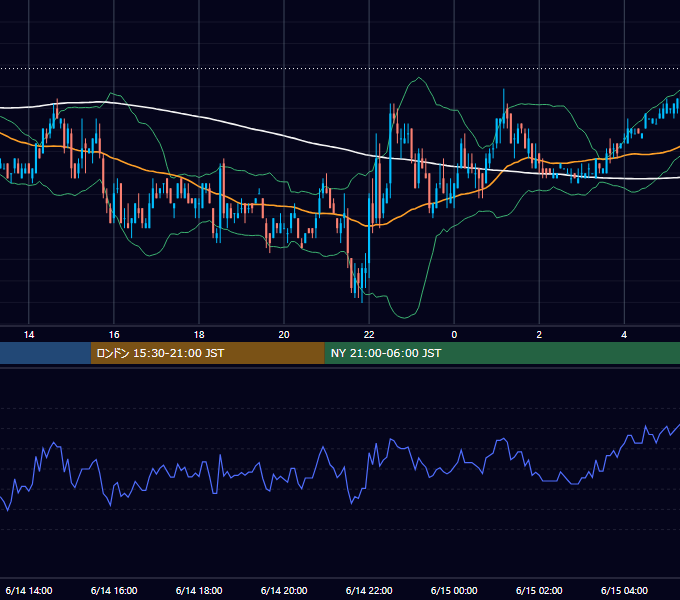Image resolution: width=680 pixels, height=600 pixels.
Task: Click the blue session bar before ロンドン
Action: tap(45, 353)
